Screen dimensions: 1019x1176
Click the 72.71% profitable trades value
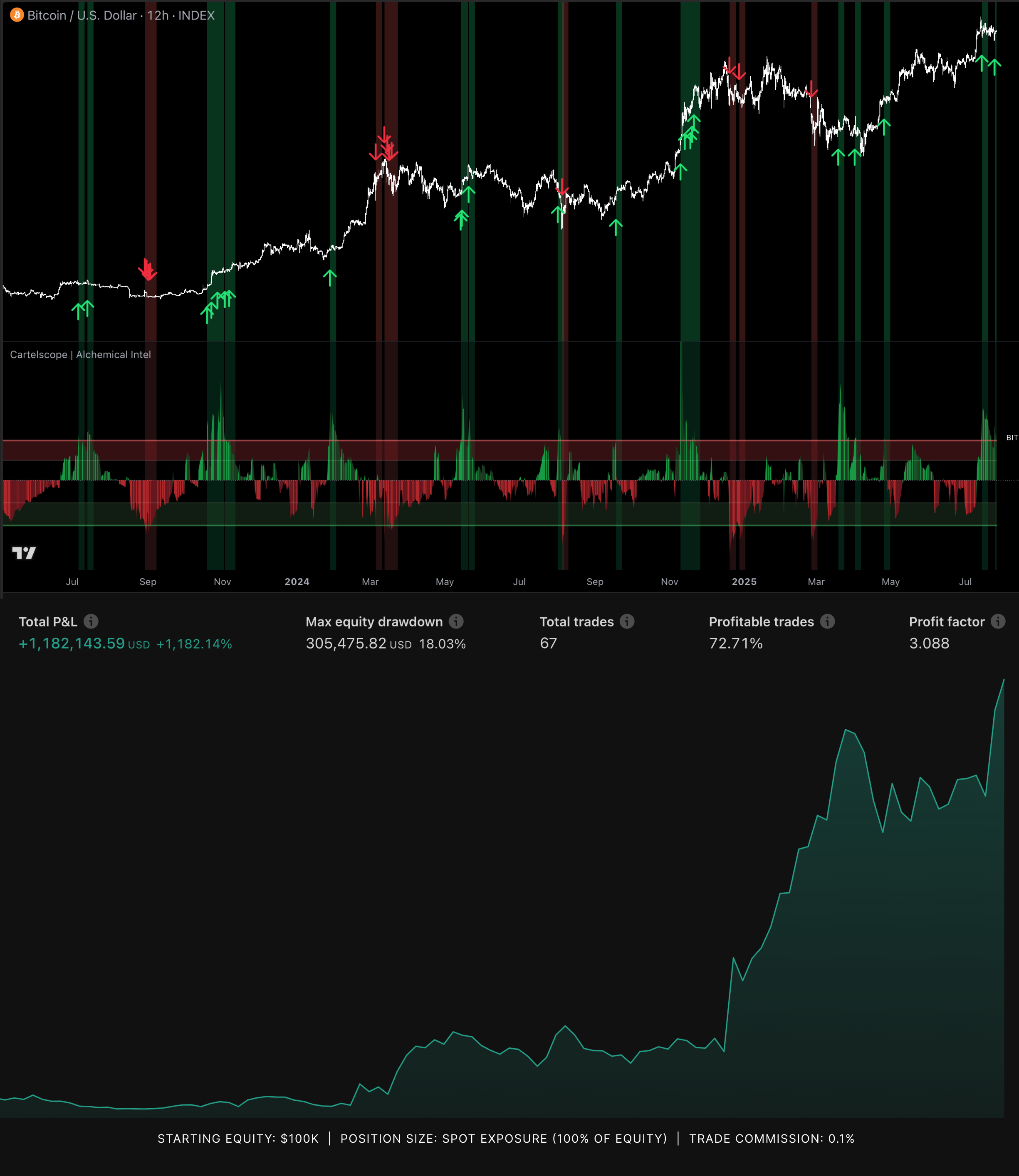(736, 643)
